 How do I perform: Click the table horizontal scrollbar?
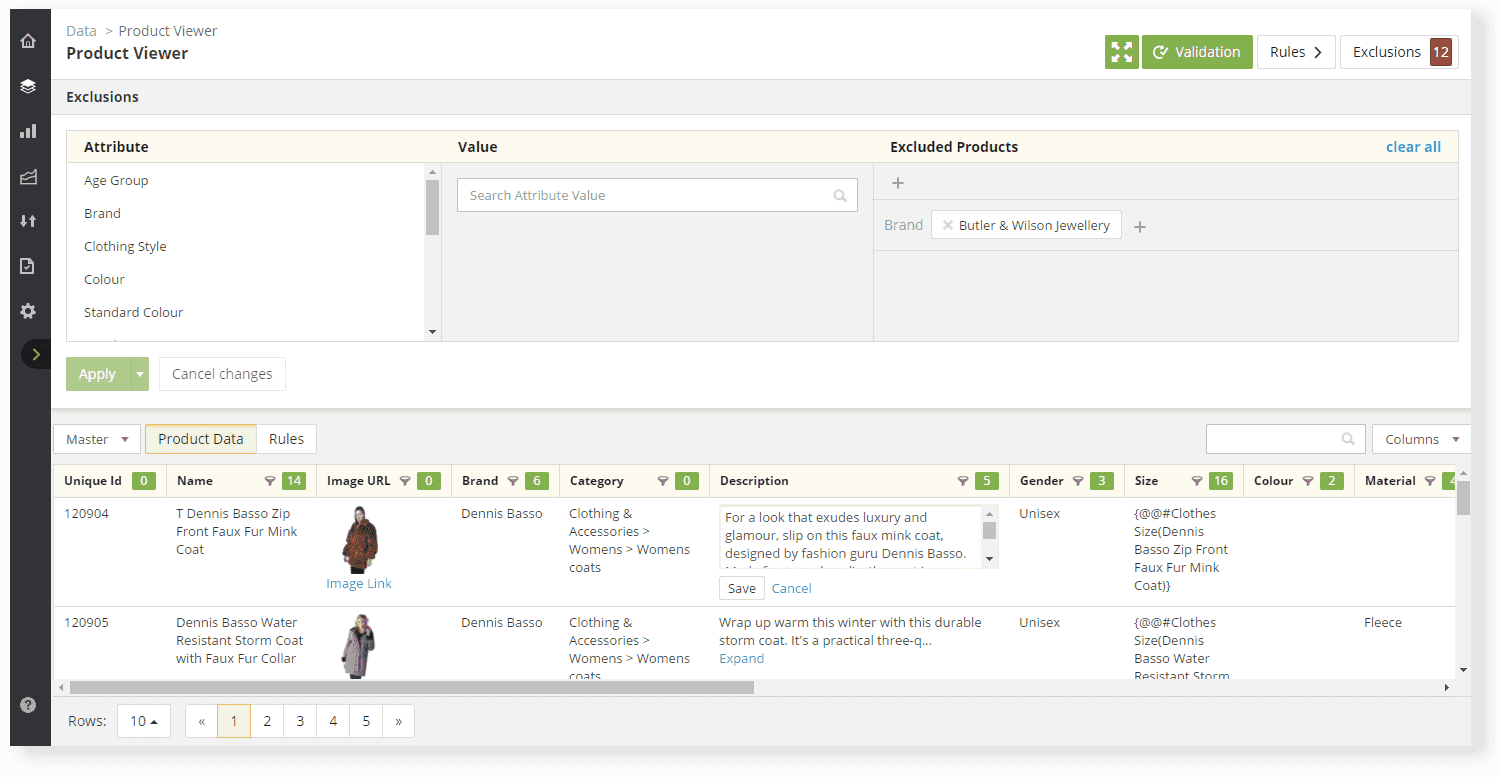[412, 688]
